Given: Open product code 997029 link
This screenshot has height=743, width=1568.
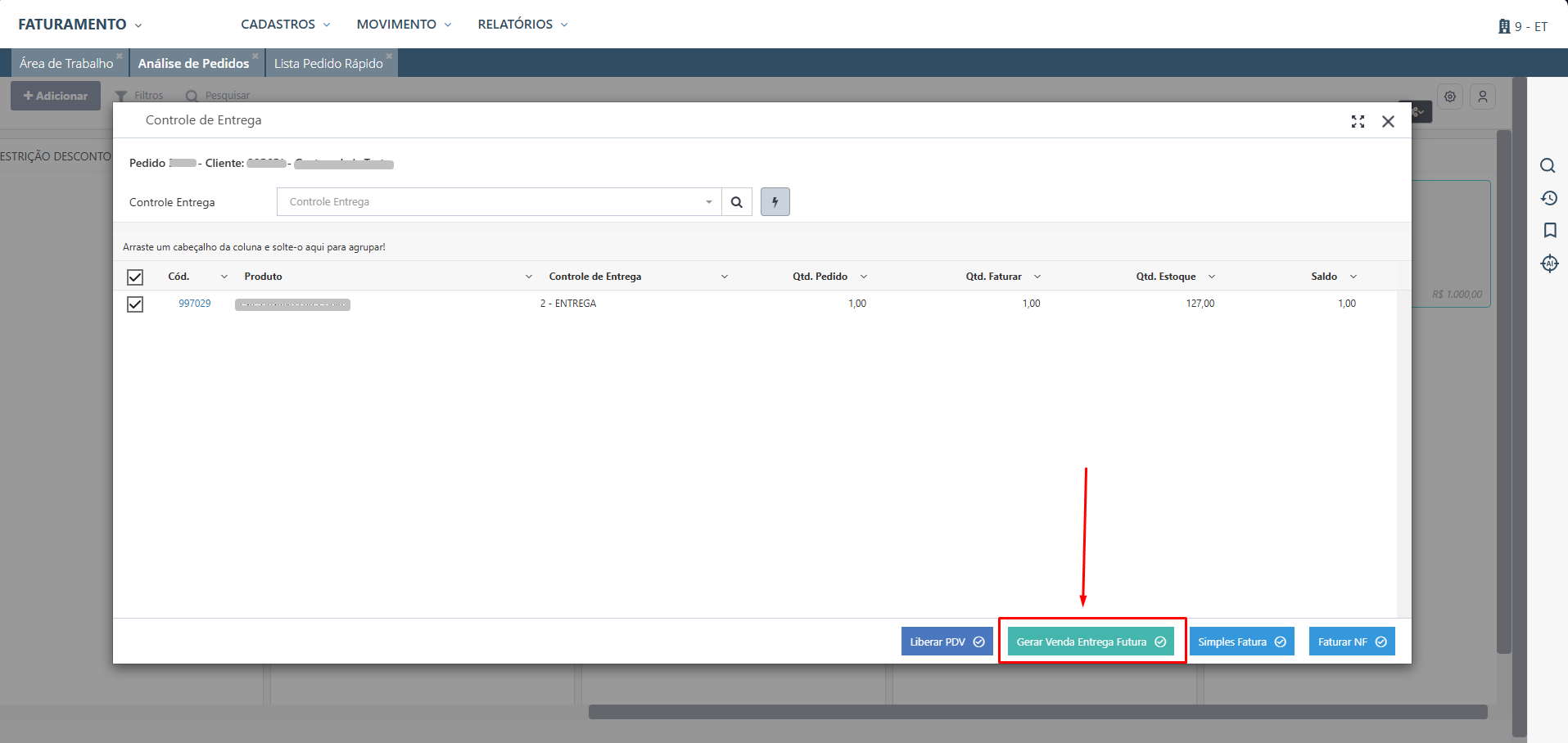Looking at the screenshot, I should pos(195,304).
